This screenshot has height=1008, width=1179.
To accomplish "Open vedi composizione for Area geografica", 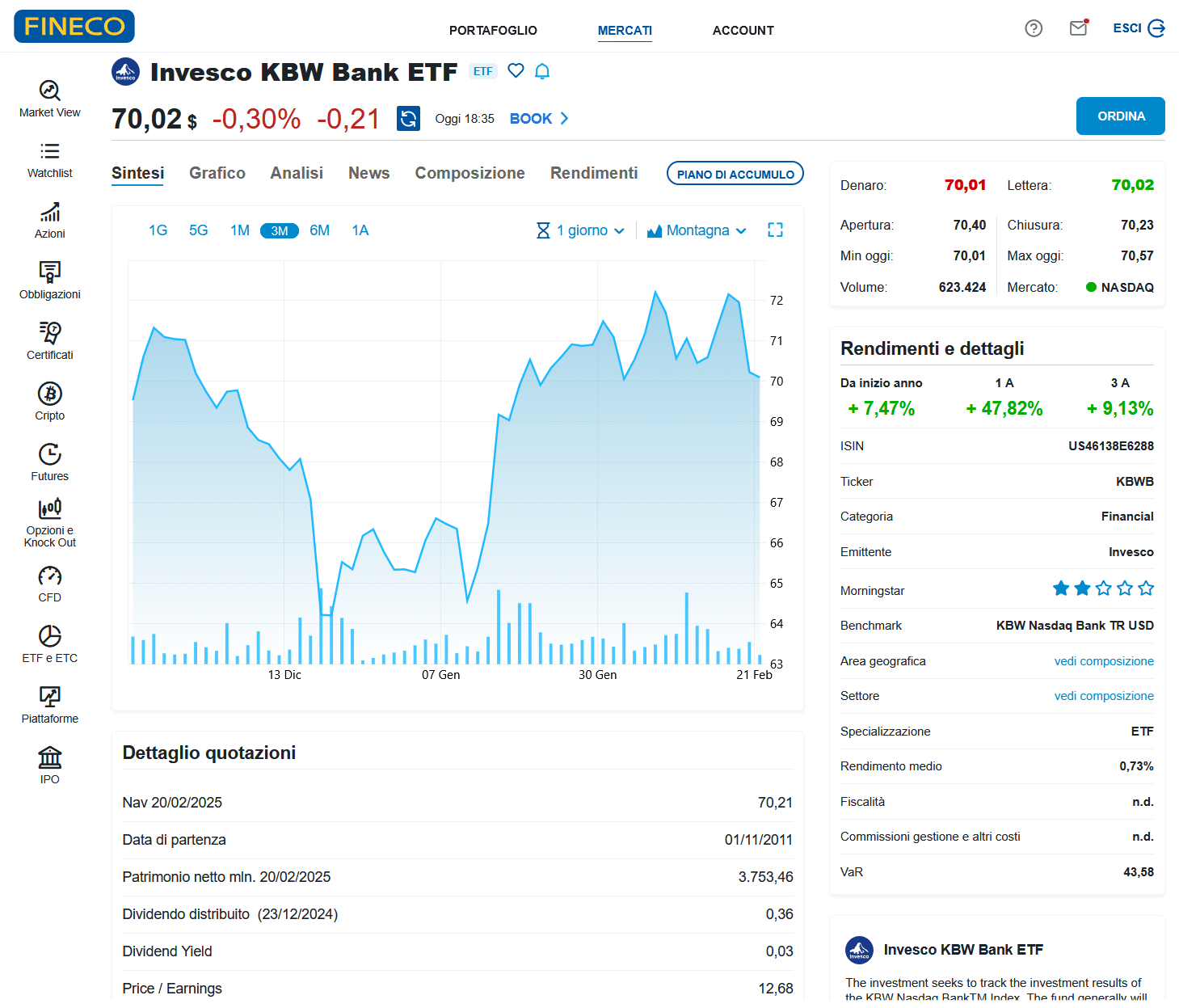I will pos(1104,661).
